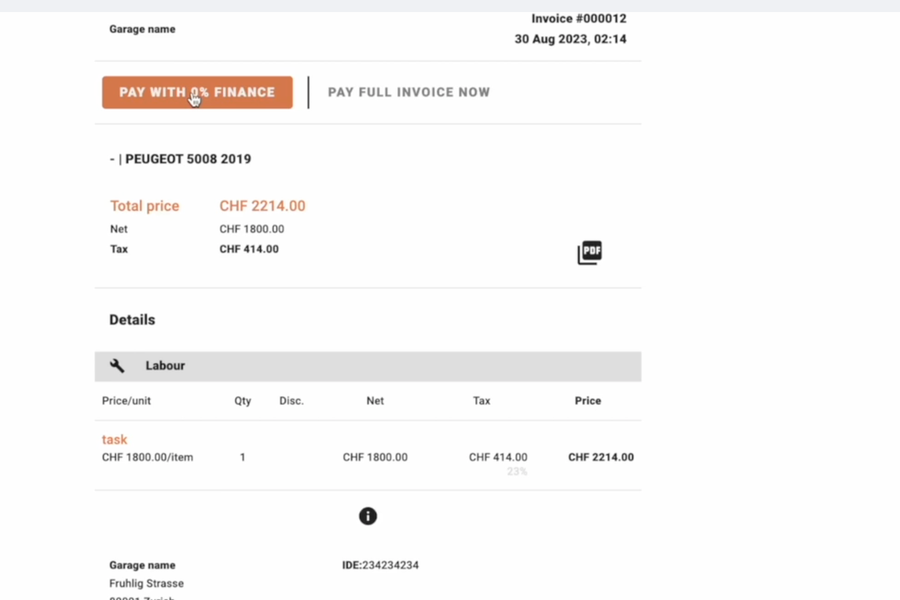The image size is (900, 600).
Task: Select the Total price CHF 2214.00
Action: pos(262,205)
